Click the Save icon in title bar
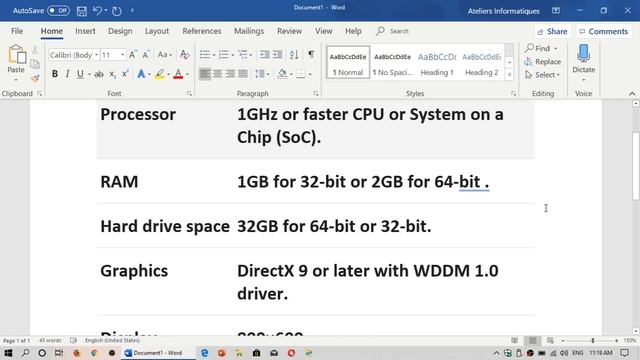This screenshot has width=640, height=360. click(x=82, y=11)
